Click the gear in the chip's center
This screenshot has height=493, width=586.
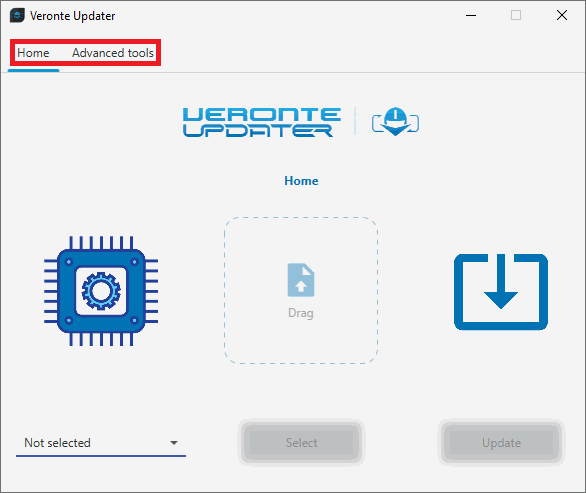101,291
